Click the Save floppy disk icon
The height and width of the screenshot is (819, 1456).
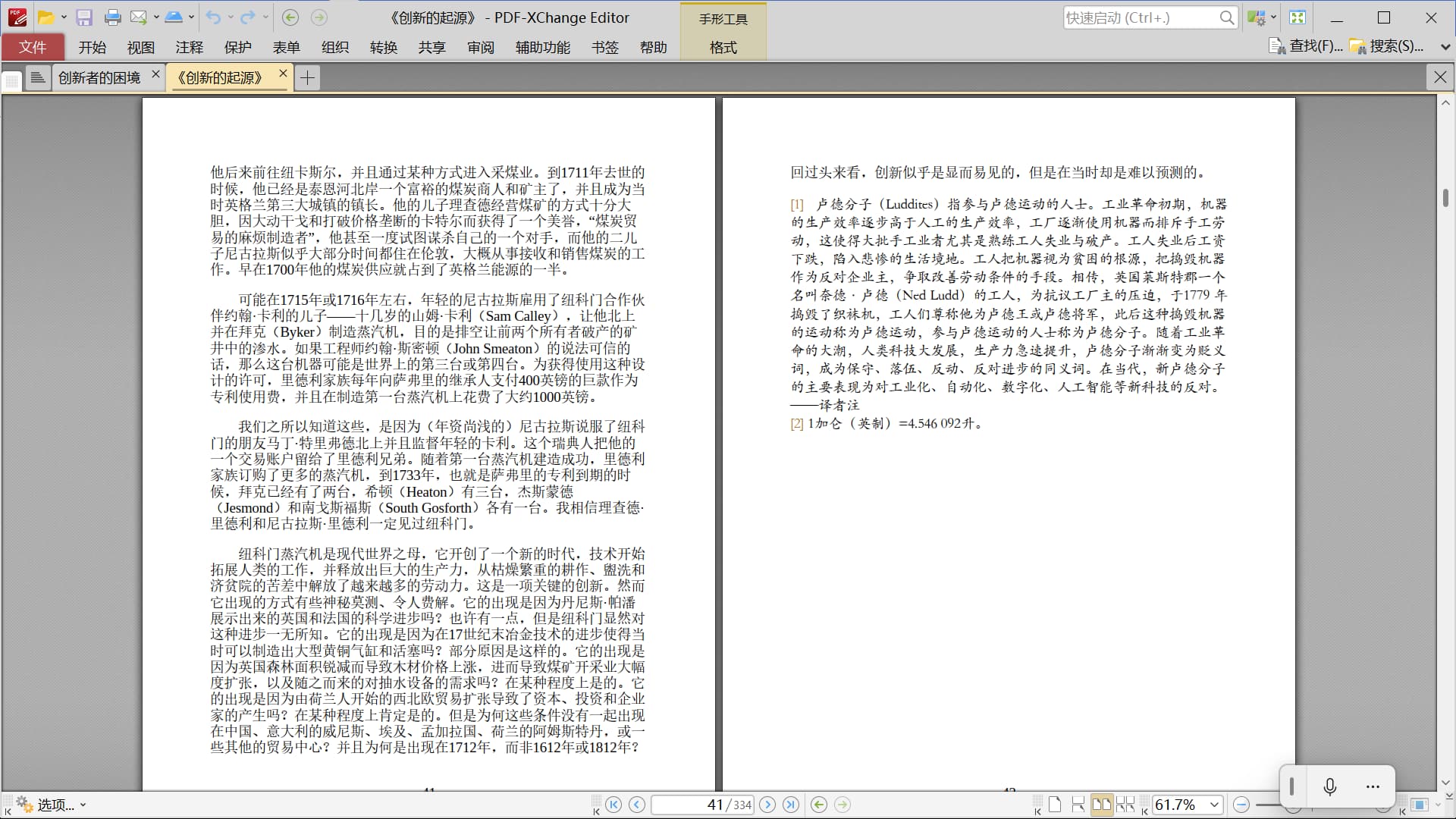click(84, 17)
